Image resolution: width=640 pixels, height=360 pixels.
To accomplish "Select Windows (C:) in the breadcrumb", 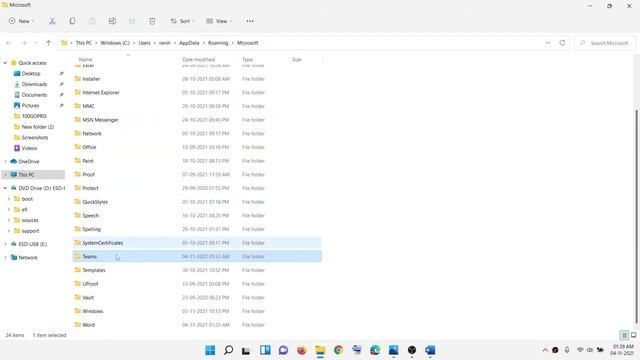I will pos(115,43).
